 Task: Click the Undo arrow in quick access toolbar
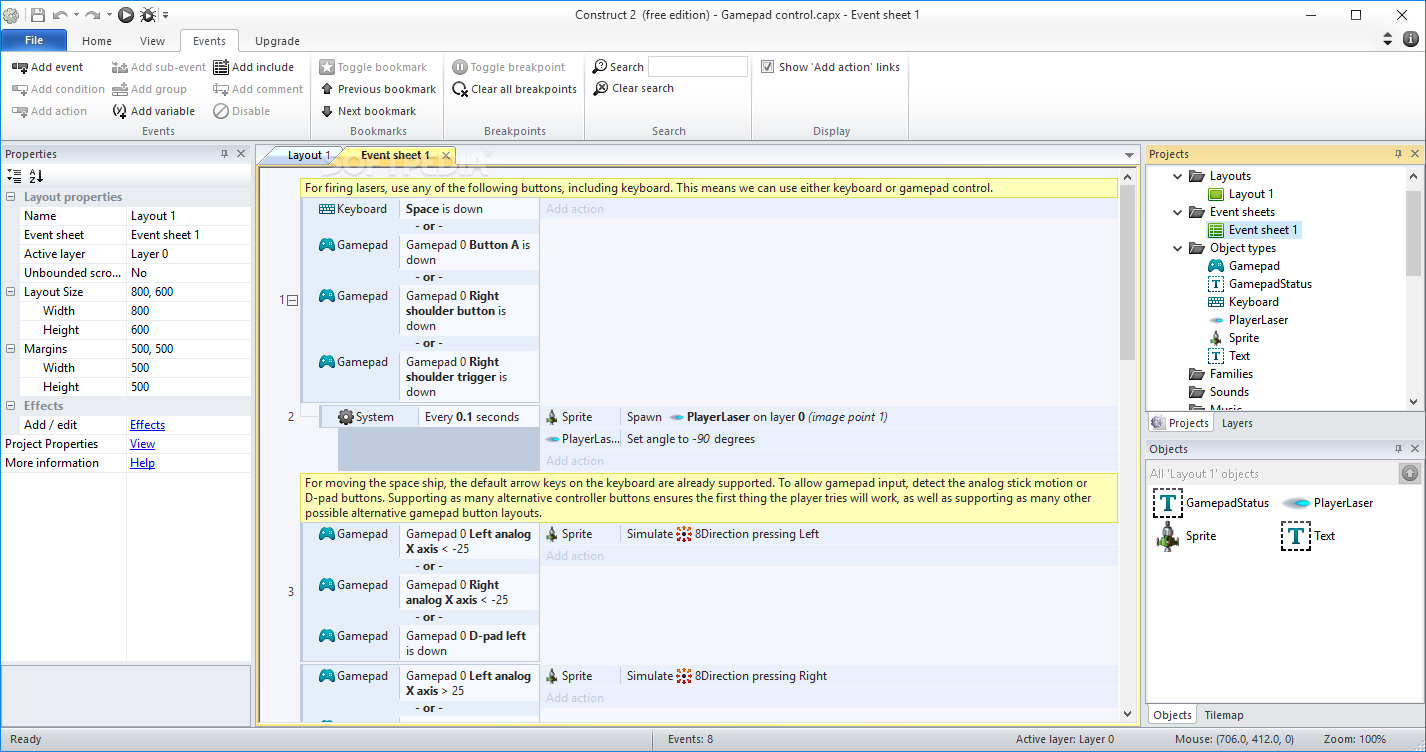pos(60,15)
